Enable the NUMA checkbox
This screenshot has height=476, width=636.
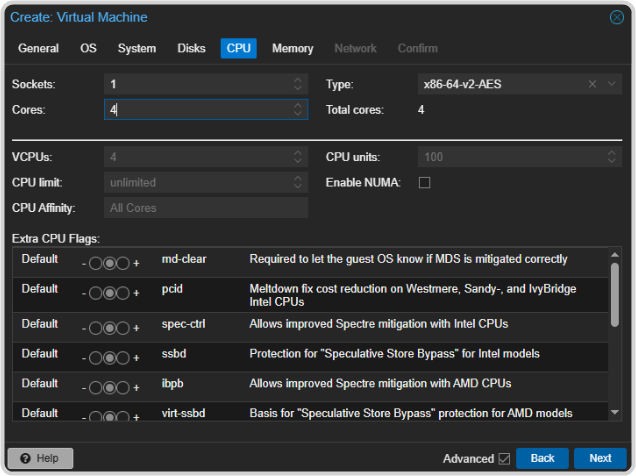pyautogui.click(x=424, y=182)
